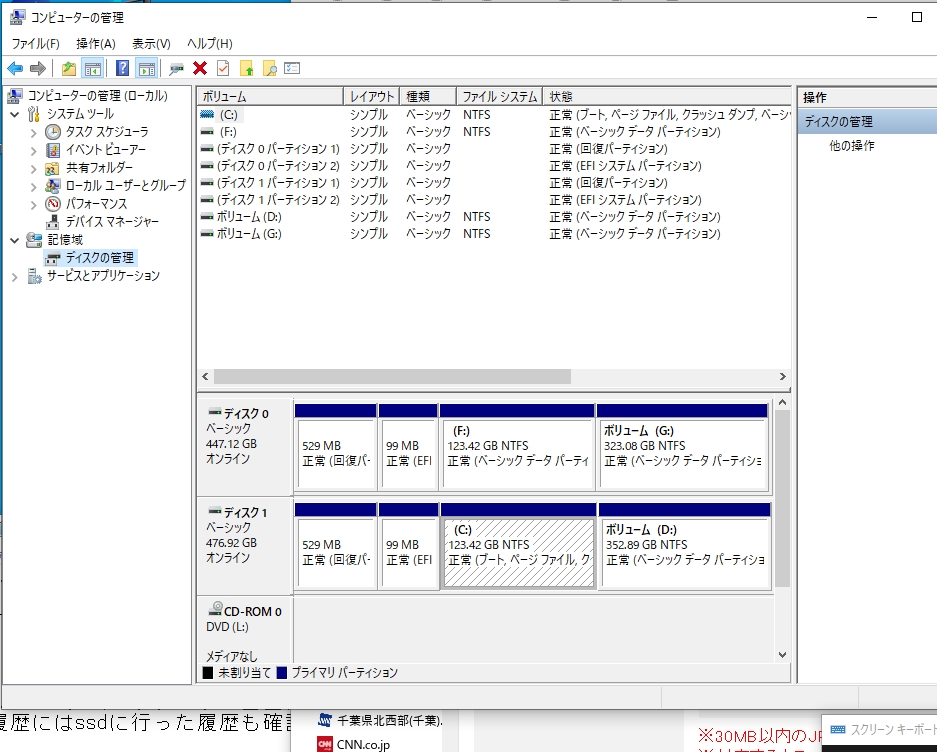The height and width of the screenshot is (752, 937).
Task: Select the (C:) volume row in list
Action: point(494,115)
